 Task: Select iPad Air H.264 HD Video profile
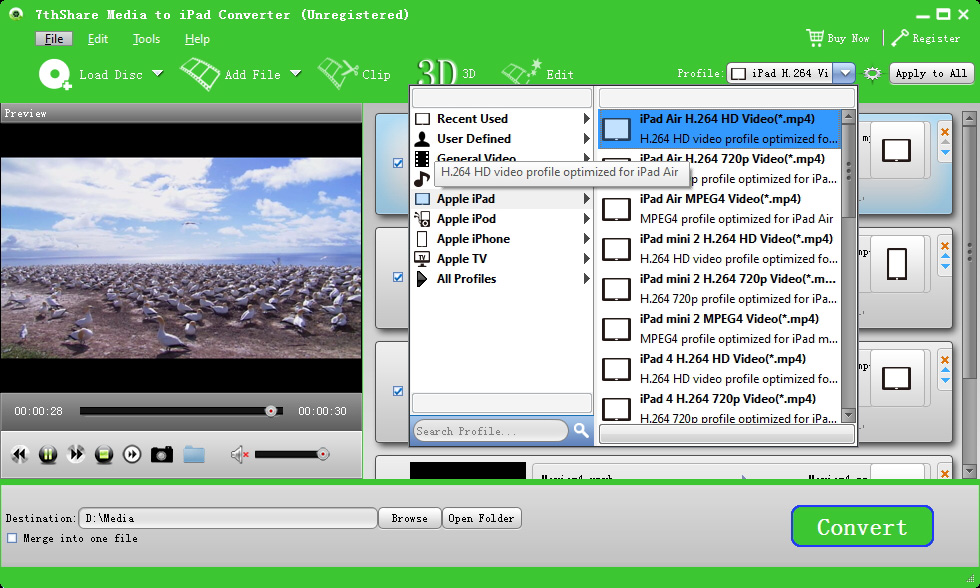[x=719, y=129]
